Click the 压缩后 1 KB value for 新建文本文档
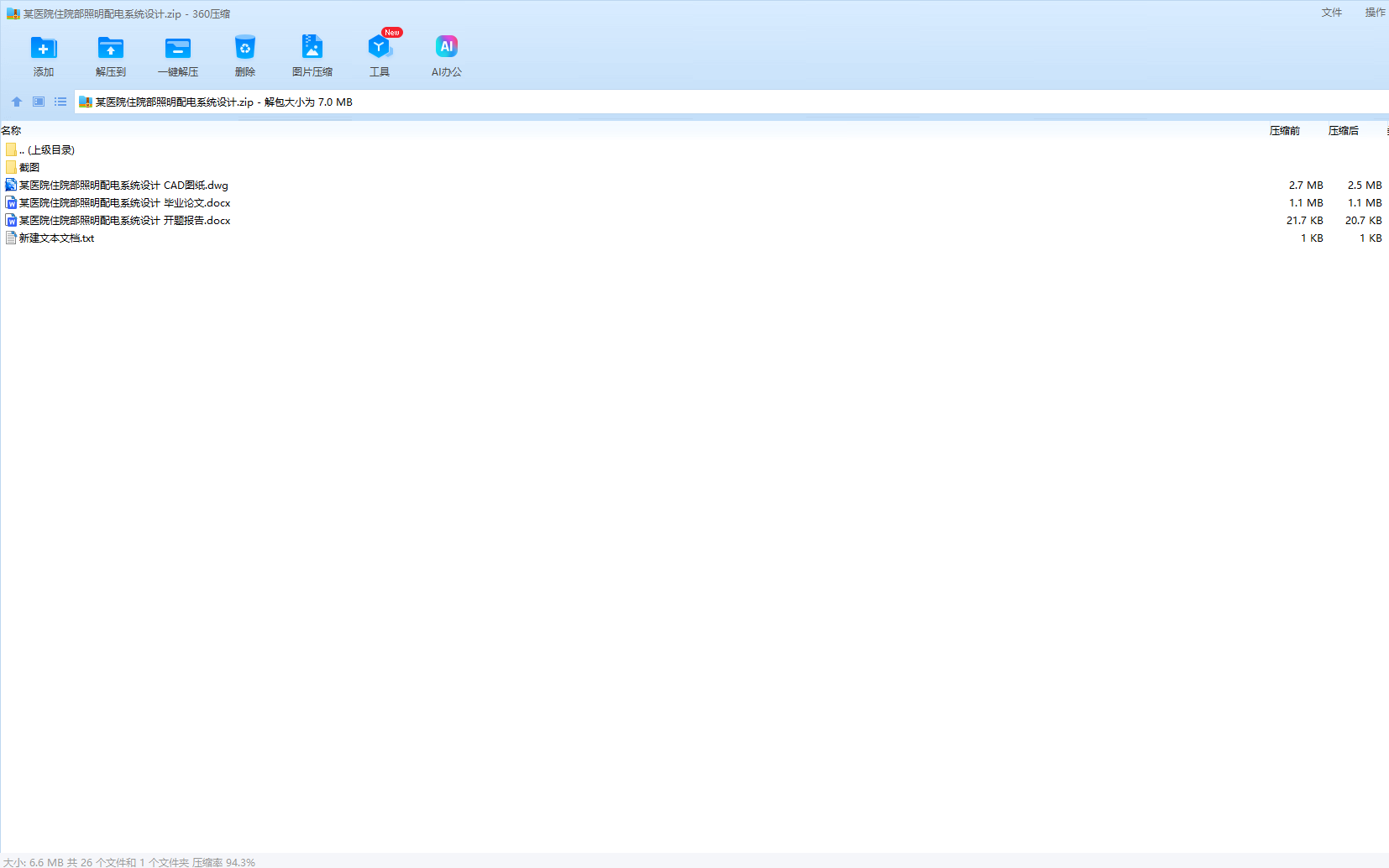1389x868 pixels. click(1371, 238)
